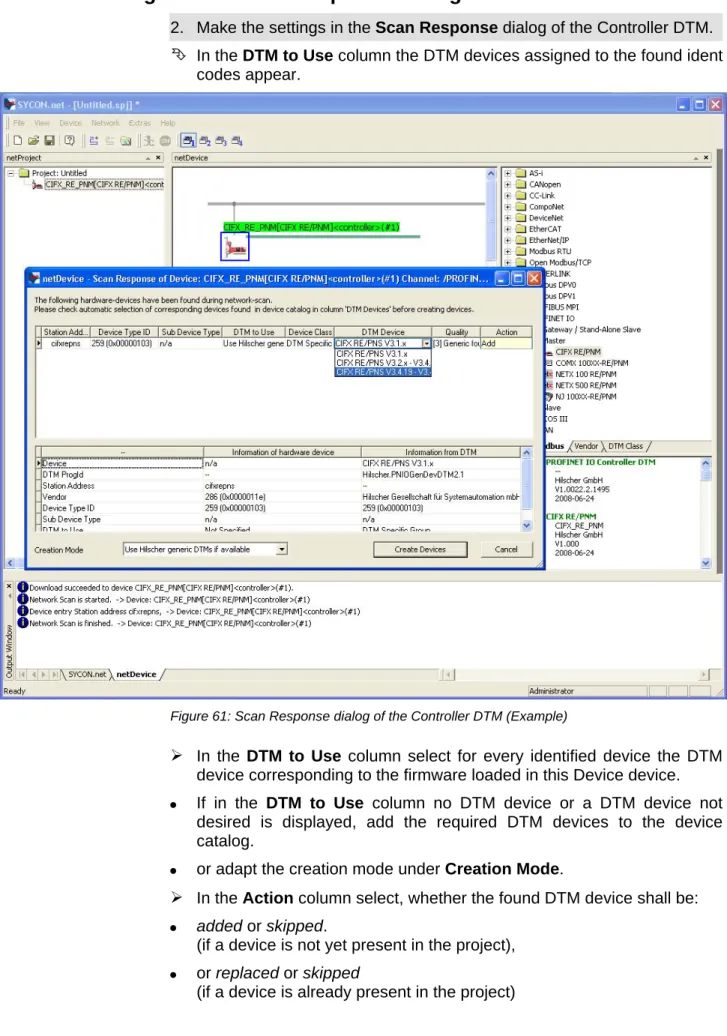Screen dimensions: 727x1036
Task: Click the cifxrepns station address cell
Action: click(65, 344)
